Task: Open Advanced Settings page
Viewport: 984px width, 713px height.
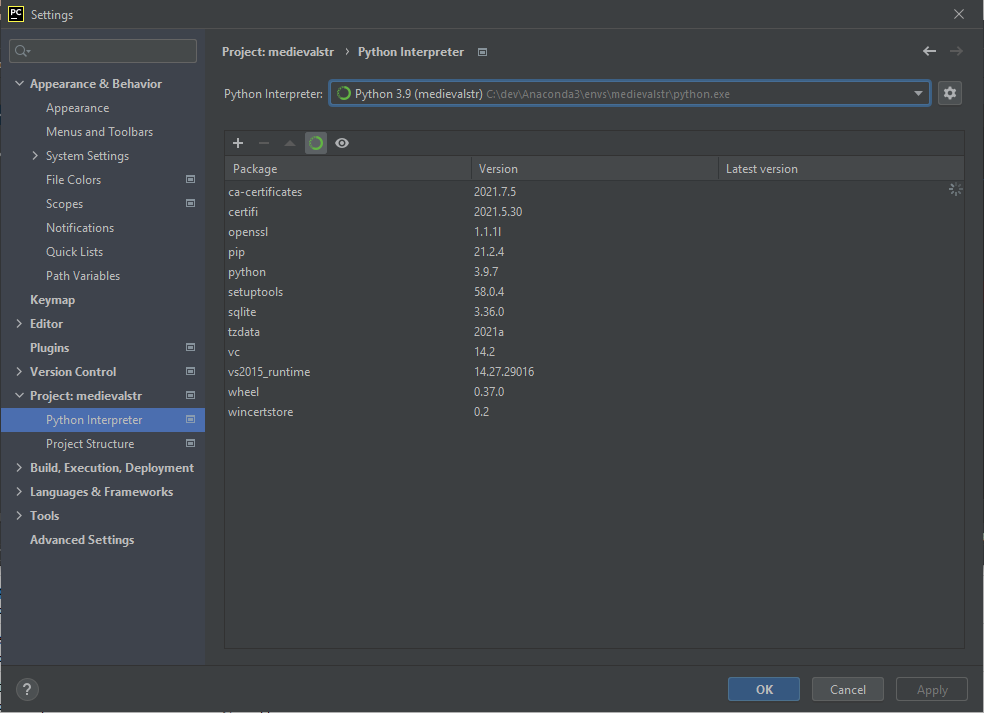Action: pyautogui.click(x=82, y=539)
